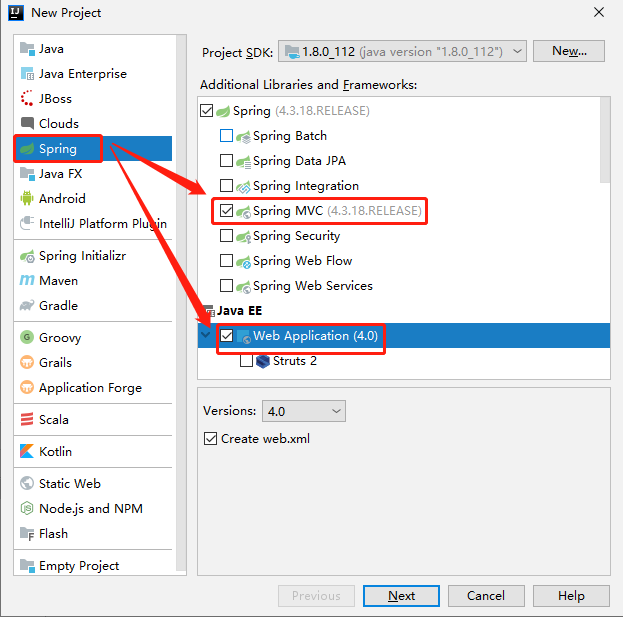Screen dimensions: 623x617
Task: Click the Spring Security key icon
Action: pos(243,236)
